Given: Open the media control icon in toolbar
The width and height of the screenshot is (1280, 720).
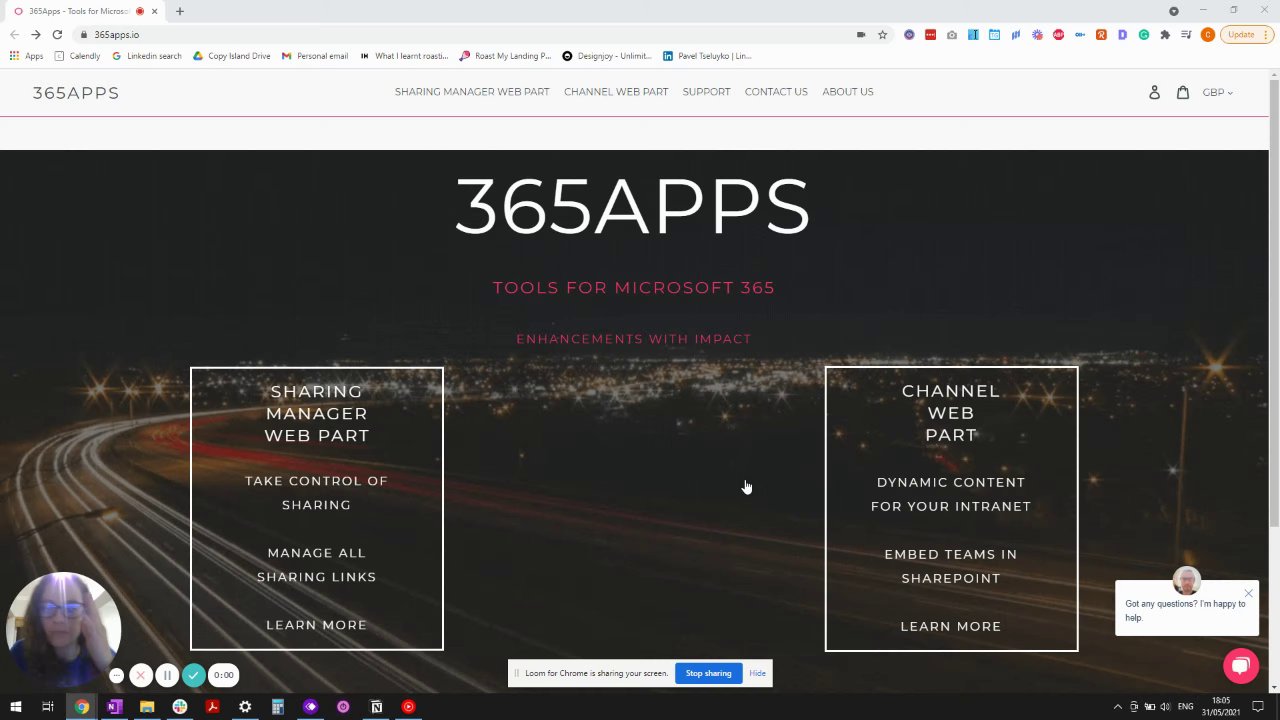Looking at the screenshot, I should point(1186,35).
